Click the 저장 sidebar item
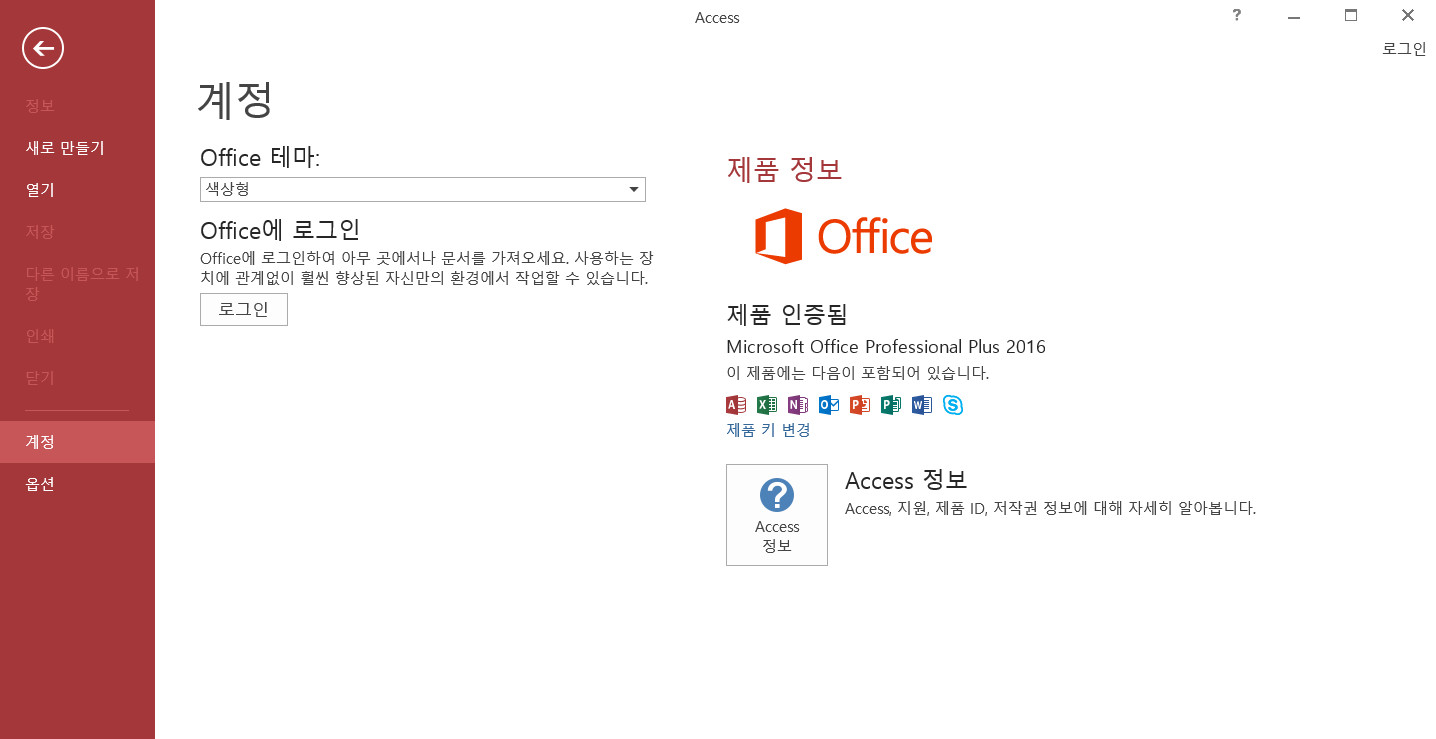The width and height of the screenshot is (1436, 739). [x=77, y=231]
